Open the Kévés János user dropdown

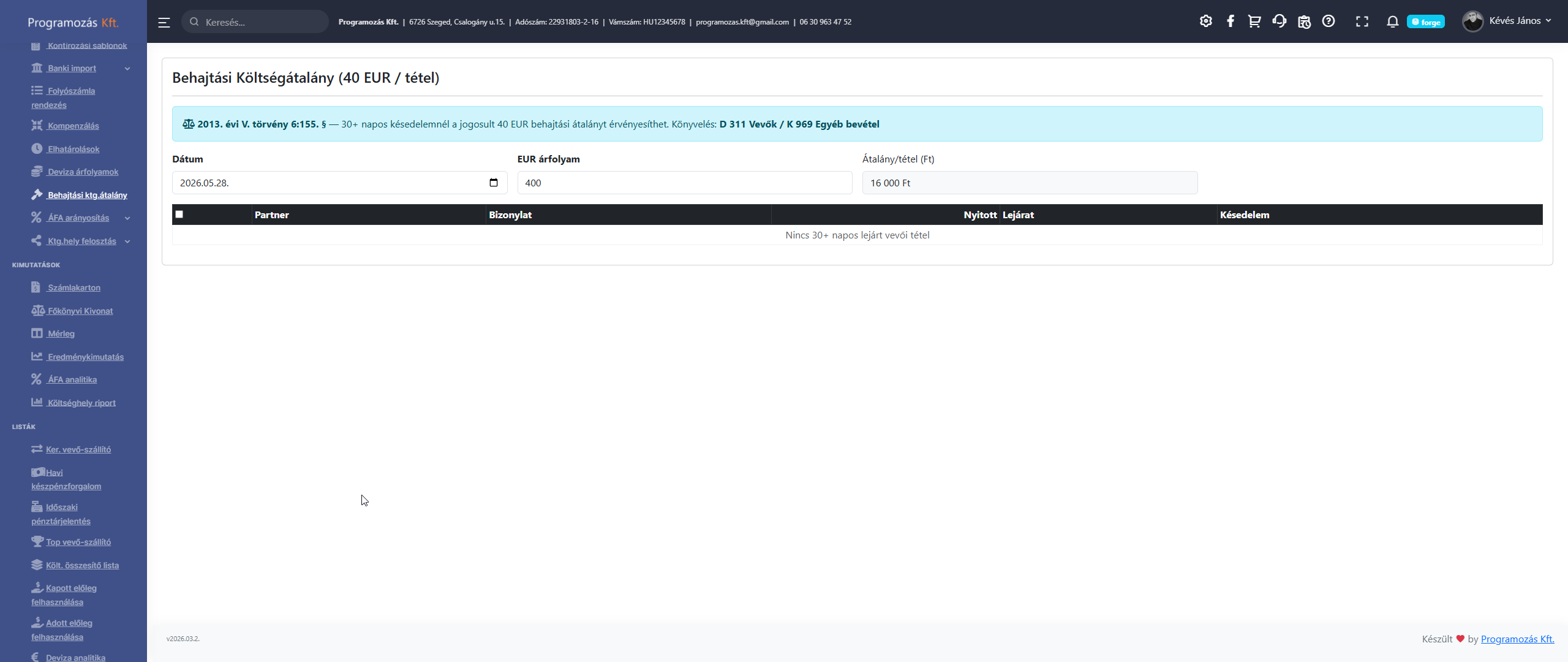(1520, 21)
